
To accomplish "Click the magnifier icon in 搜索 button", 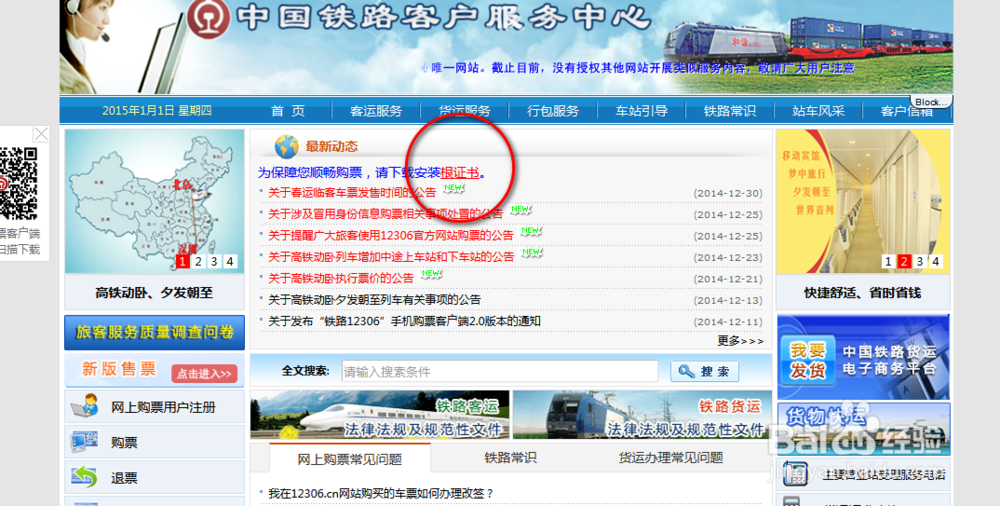I will tap(686, 371).
